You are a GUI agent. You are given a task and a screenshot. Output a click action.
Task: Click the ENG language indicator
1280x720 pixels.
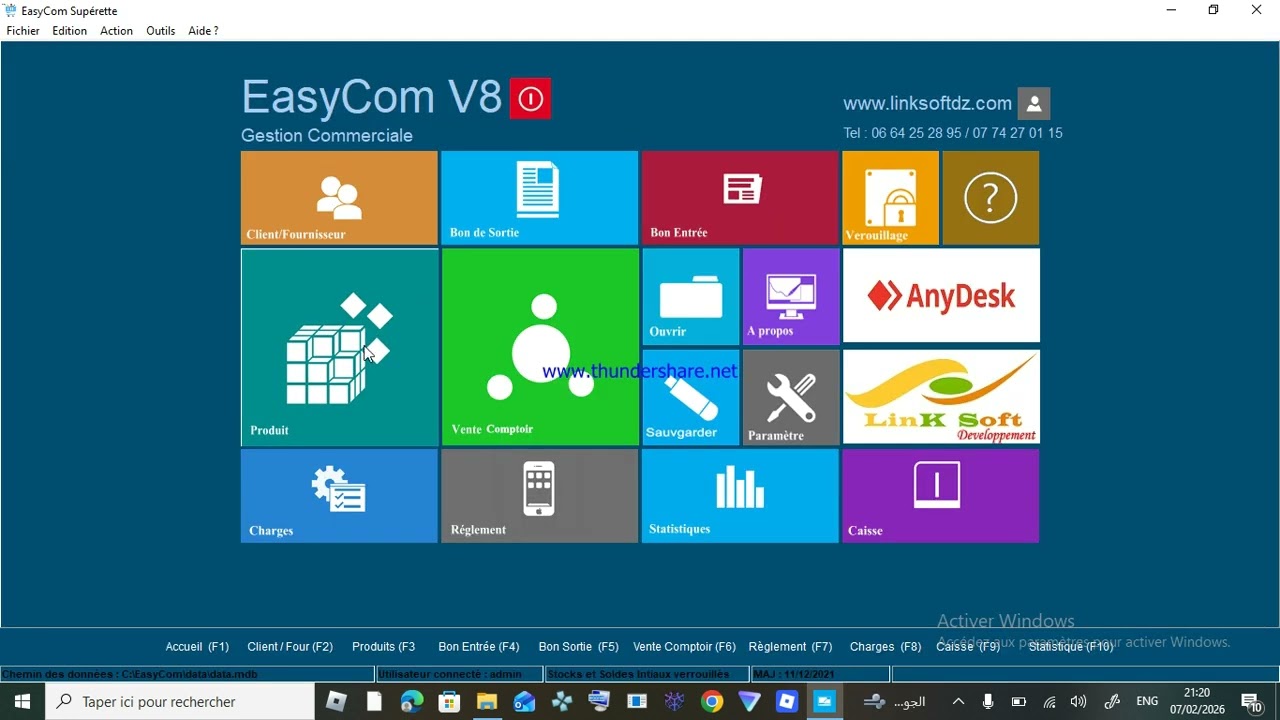tap(1147, 702)
